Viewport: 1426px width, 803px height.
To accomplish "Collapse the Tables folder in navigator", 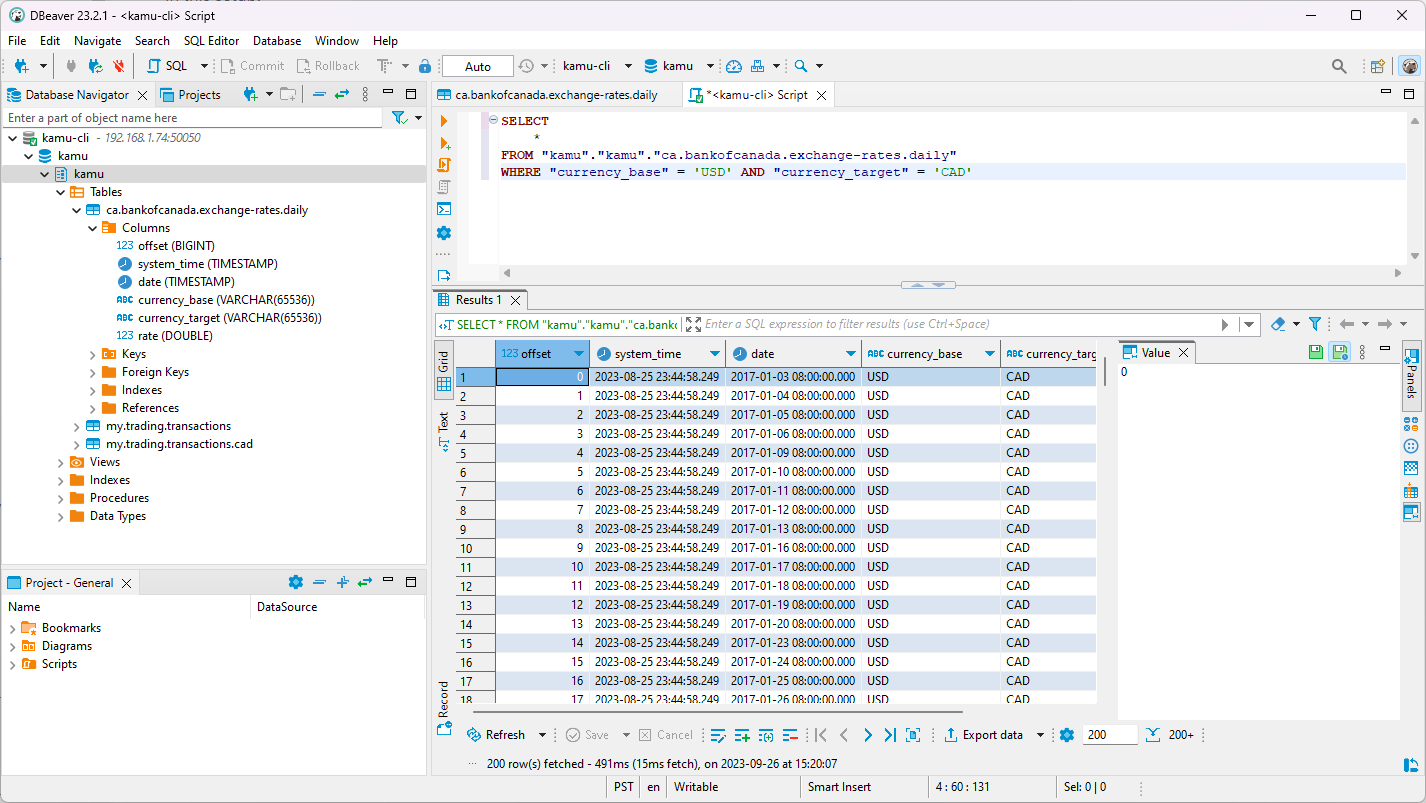I will 60,192.
